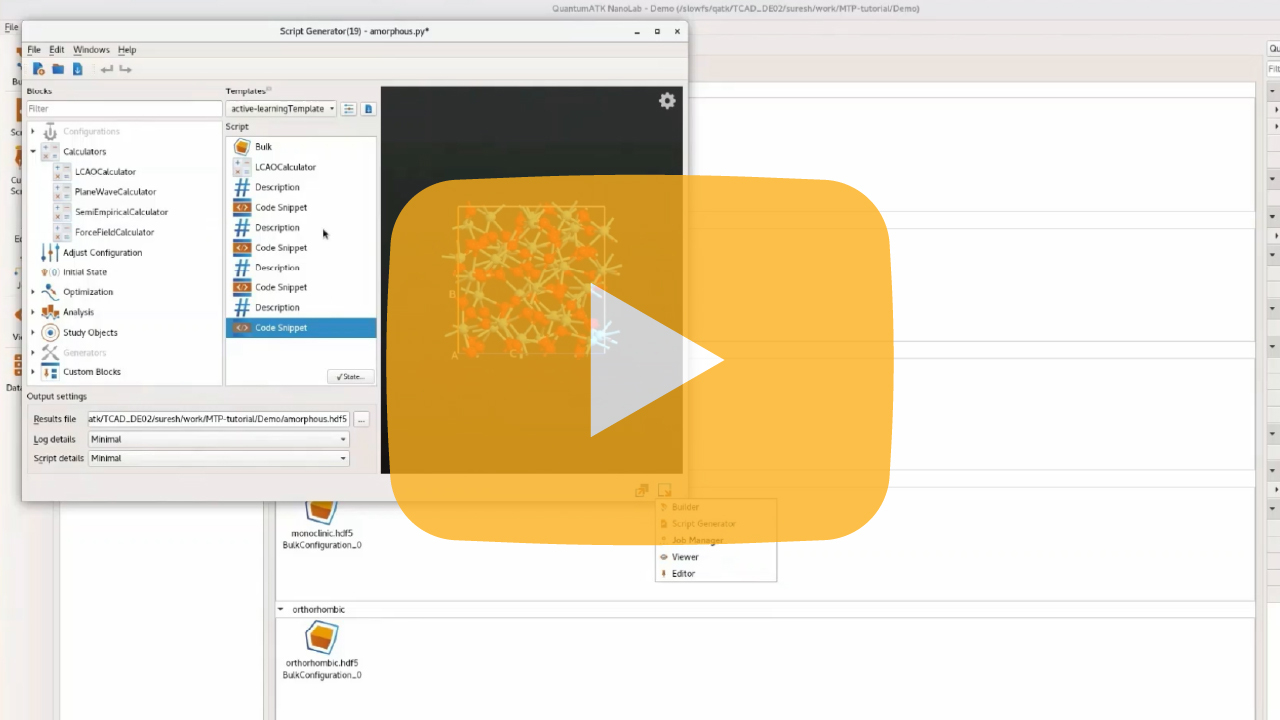
Task: Click the Results file browse button
Action: (362, 419)
